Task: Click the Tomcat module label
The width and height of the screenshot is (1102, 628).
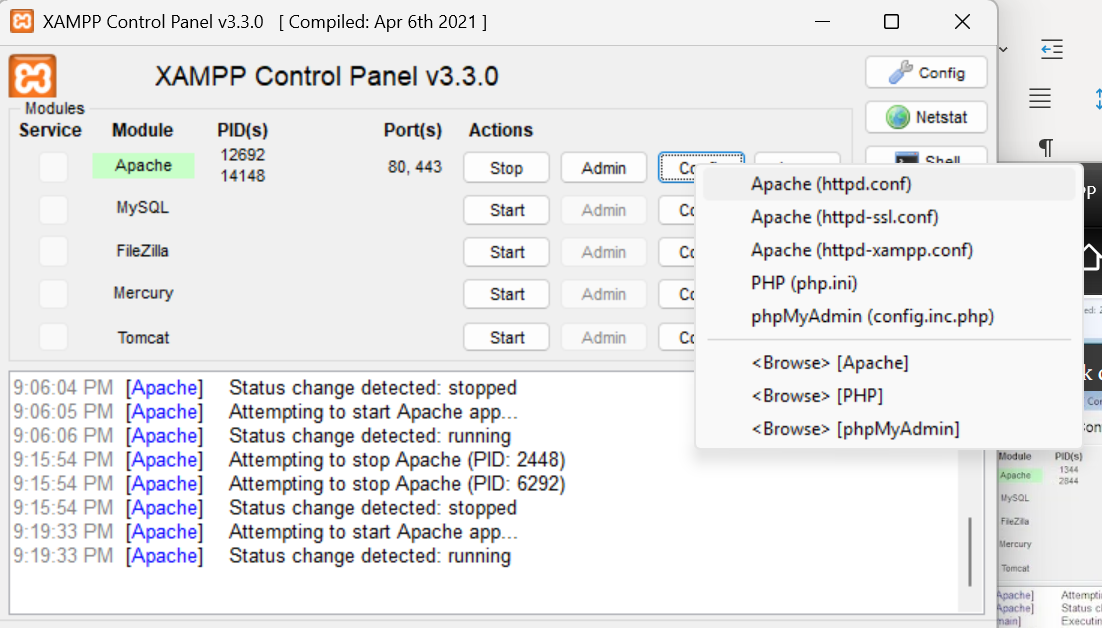Action: [x=143, y=337]
